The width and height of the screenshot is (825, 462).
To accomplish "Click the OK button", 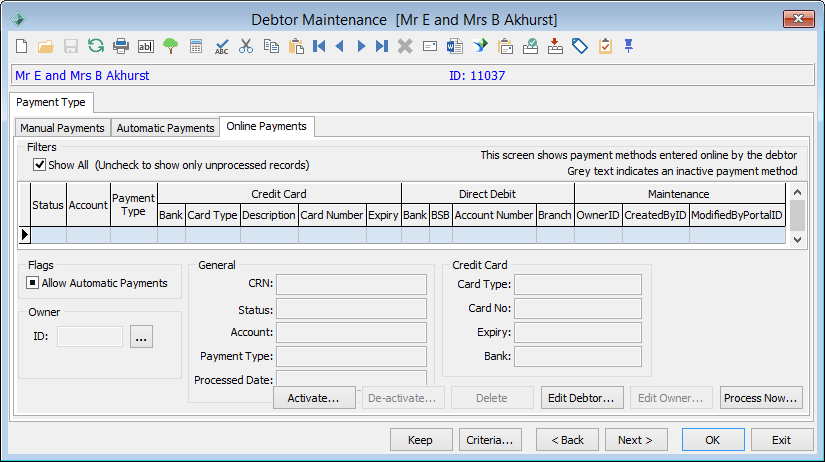I will click(713, 440).
